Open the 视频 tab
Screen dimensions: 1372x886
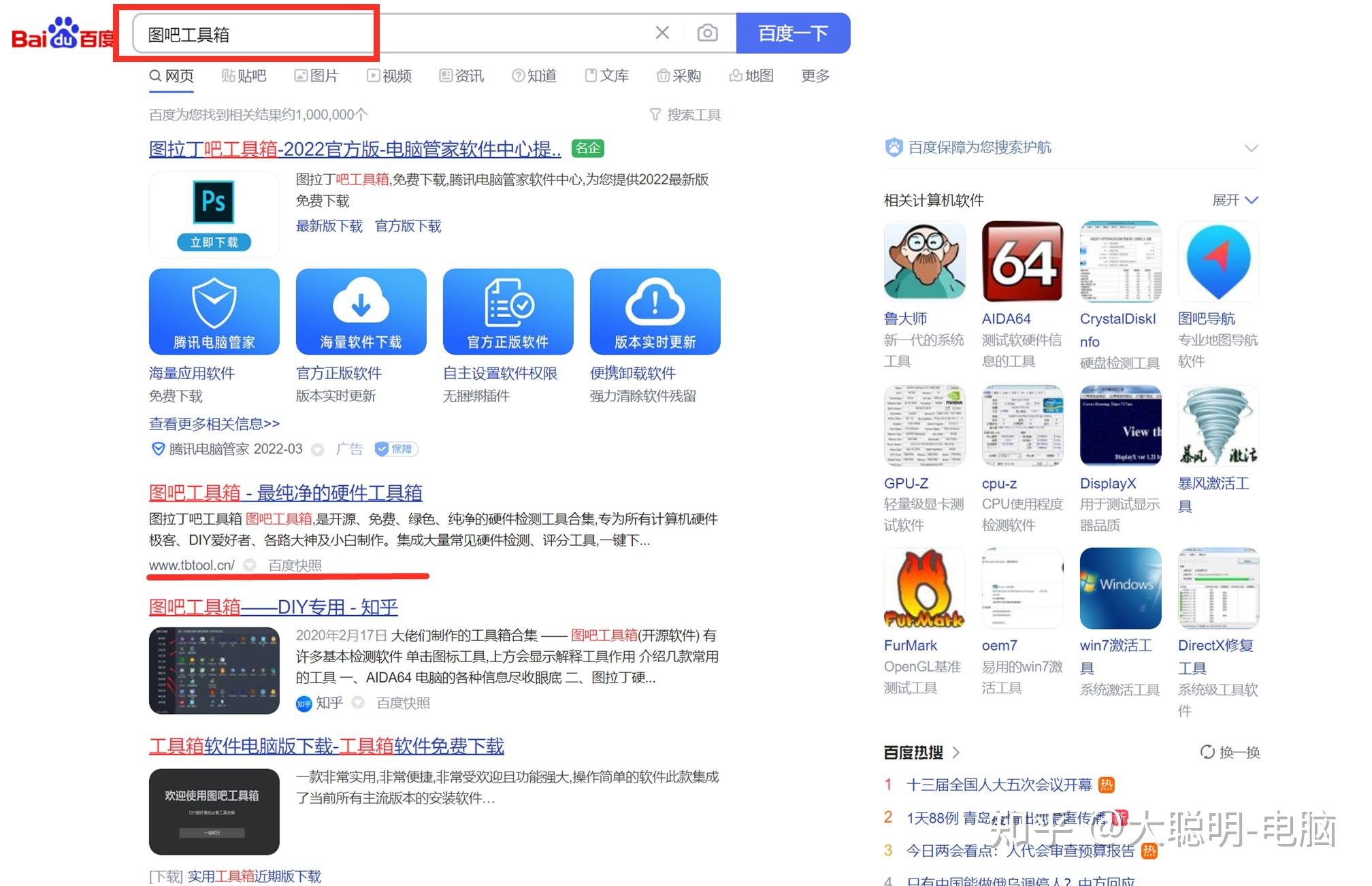coord(389,76)
